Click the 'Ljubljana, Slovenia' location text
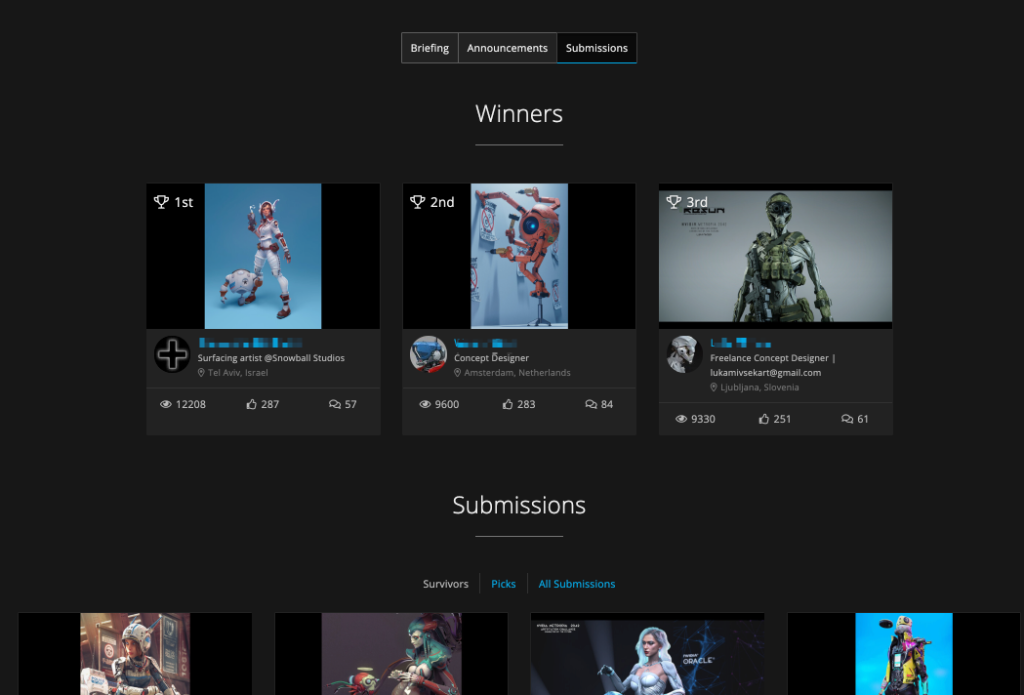This screenshot has height=695, width=1024. coord(760,387)
